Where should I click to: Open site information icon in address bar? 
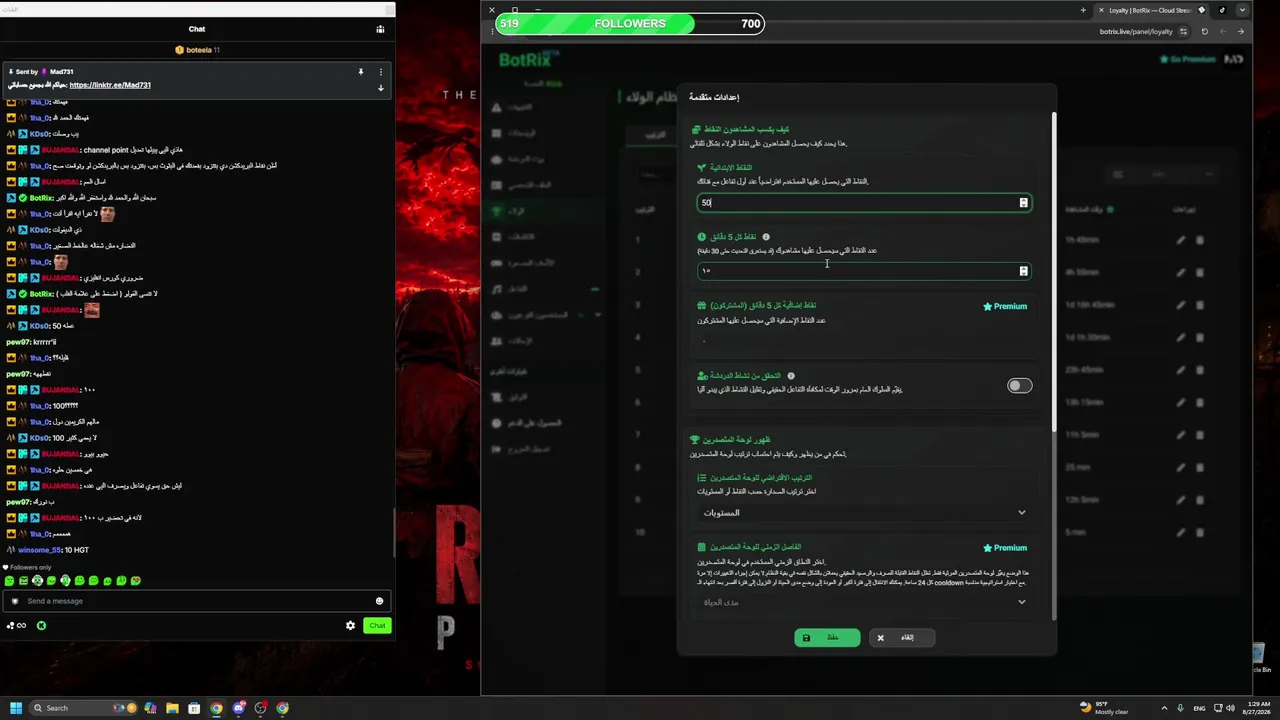pos(1184,32)
